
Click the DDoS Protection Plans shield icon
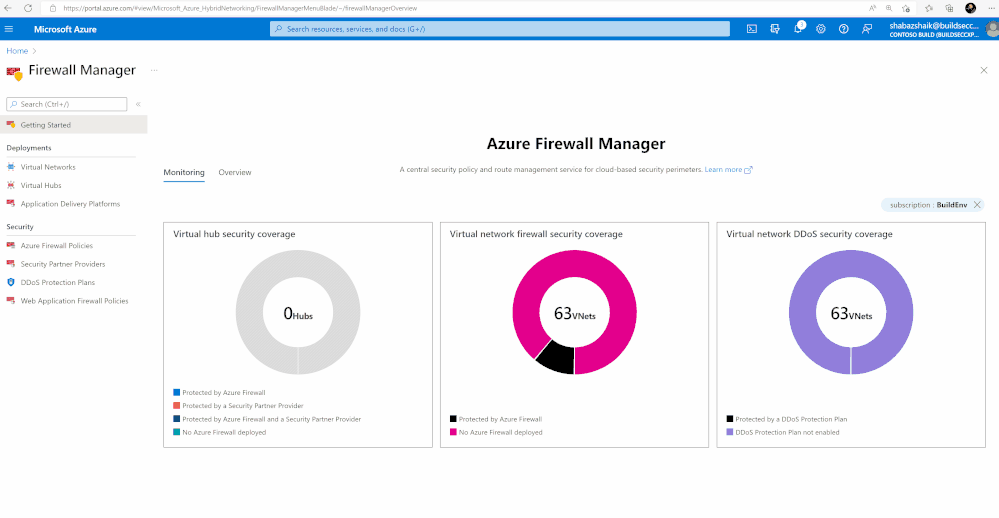[x=11, y=282]
